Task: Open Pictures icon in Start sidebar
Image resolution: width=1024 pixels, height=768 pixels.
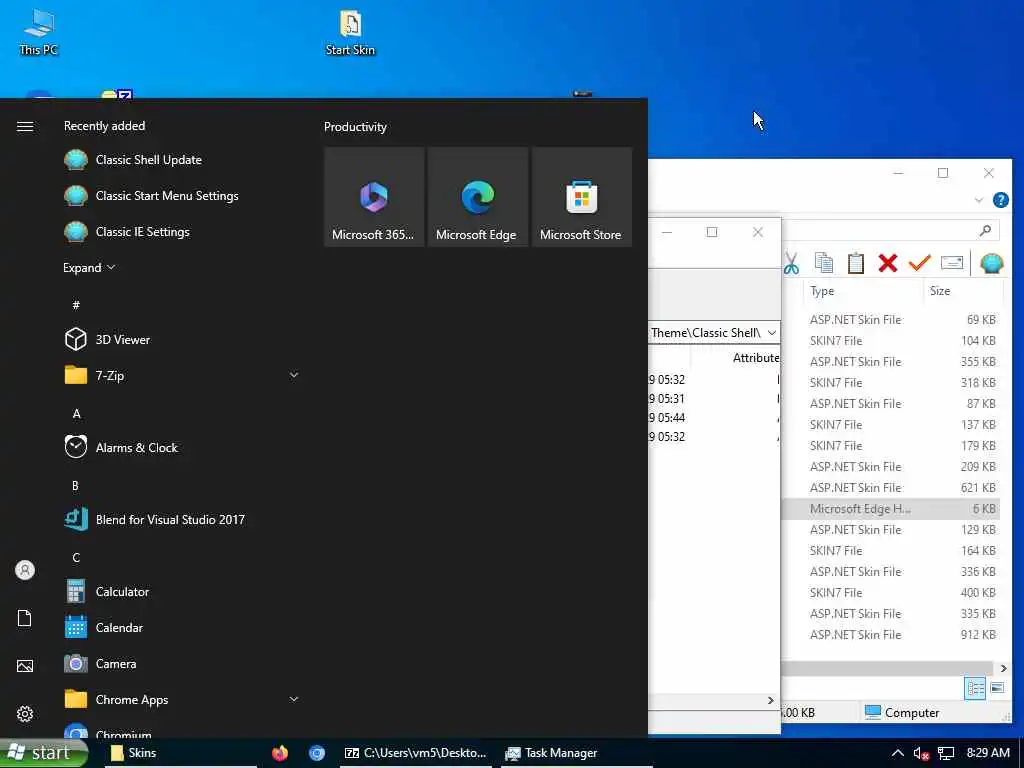Action: click(25, 666)
